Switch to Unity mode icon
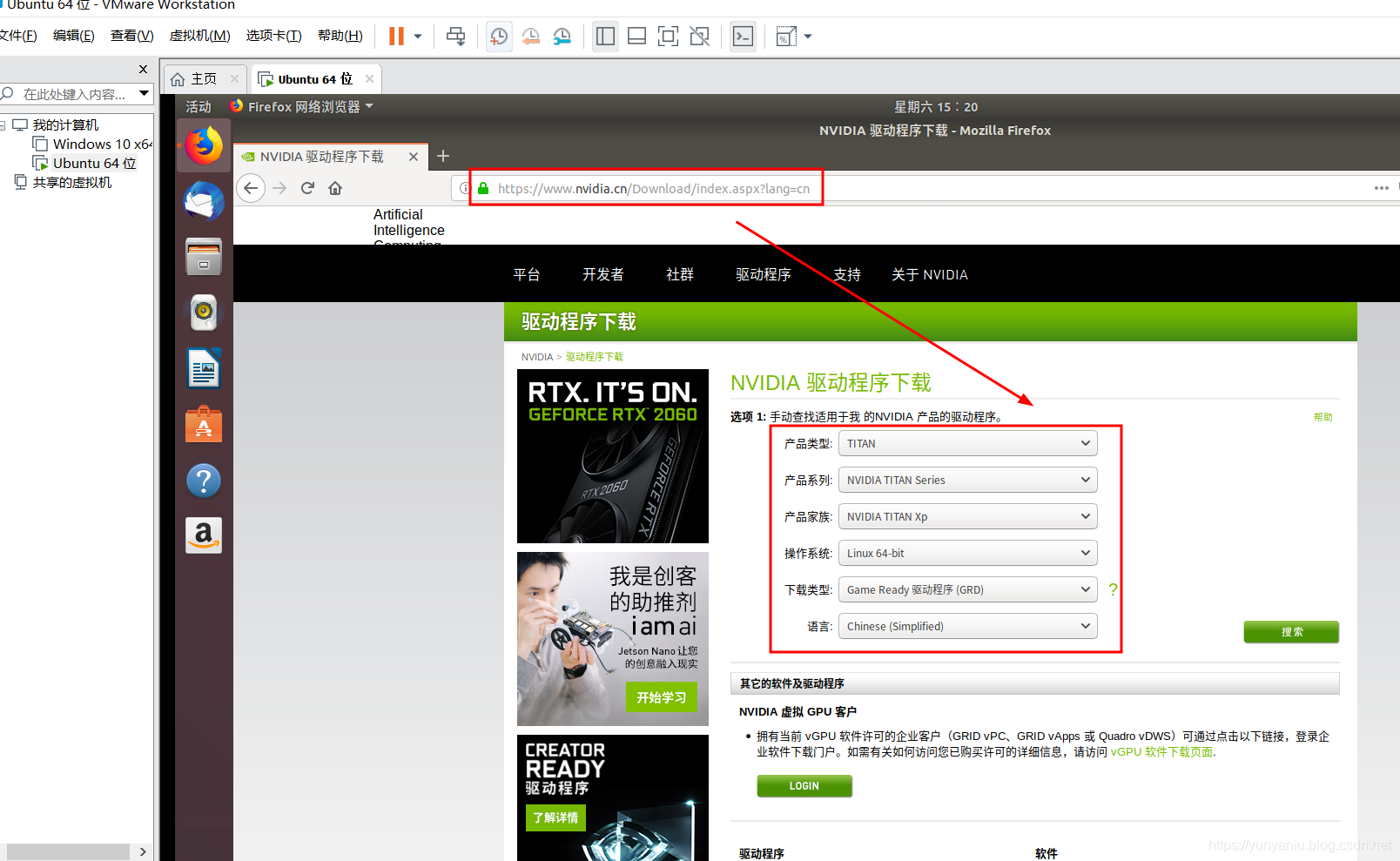Viewport: 1400px width, 861px height. 699,37
